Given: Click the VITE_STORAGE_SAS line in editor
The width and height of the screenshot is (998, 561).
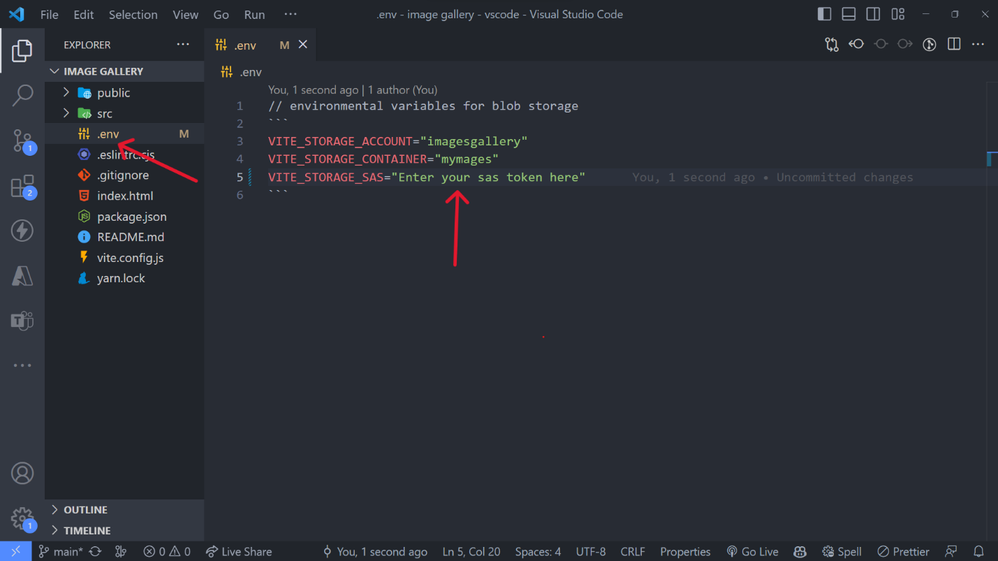Looking at the screenshot, I should [x=426, y=177].
